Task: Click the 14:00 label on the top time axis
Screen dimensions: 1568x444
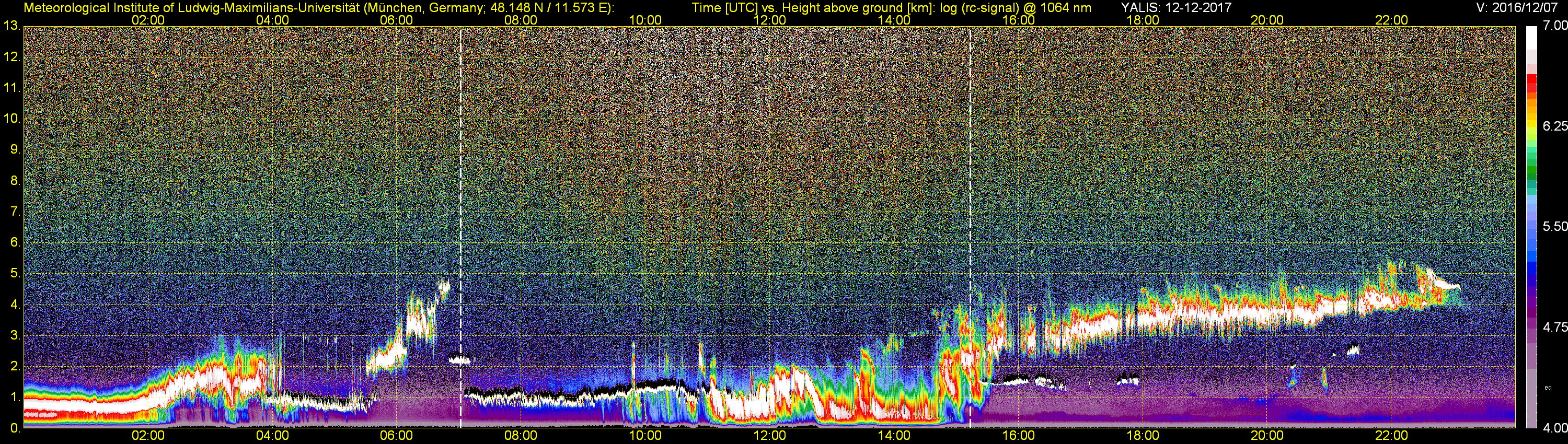Action: 894,20
